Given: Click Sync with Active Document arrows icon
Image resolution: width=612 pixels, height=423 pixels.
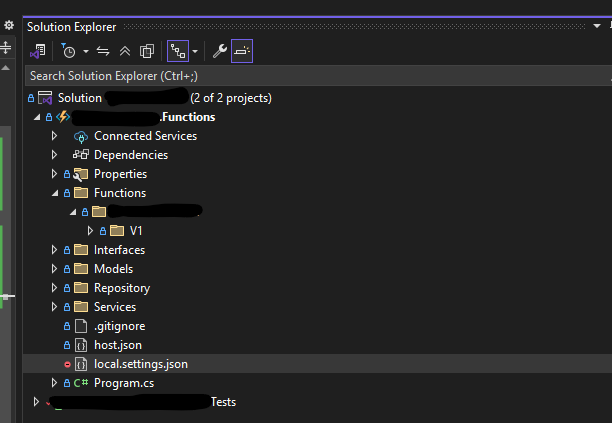Looking at the screenshot, I should coord(103,51).
